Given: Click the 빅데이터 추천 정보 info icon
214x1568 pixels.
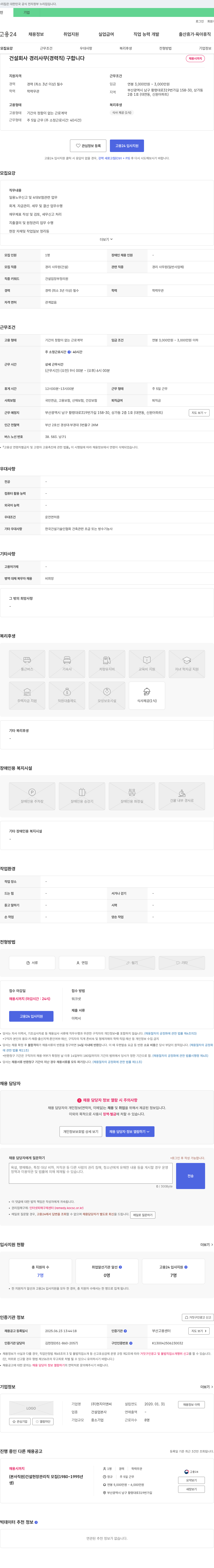Looking at the screenshot, I should 36,1522.
